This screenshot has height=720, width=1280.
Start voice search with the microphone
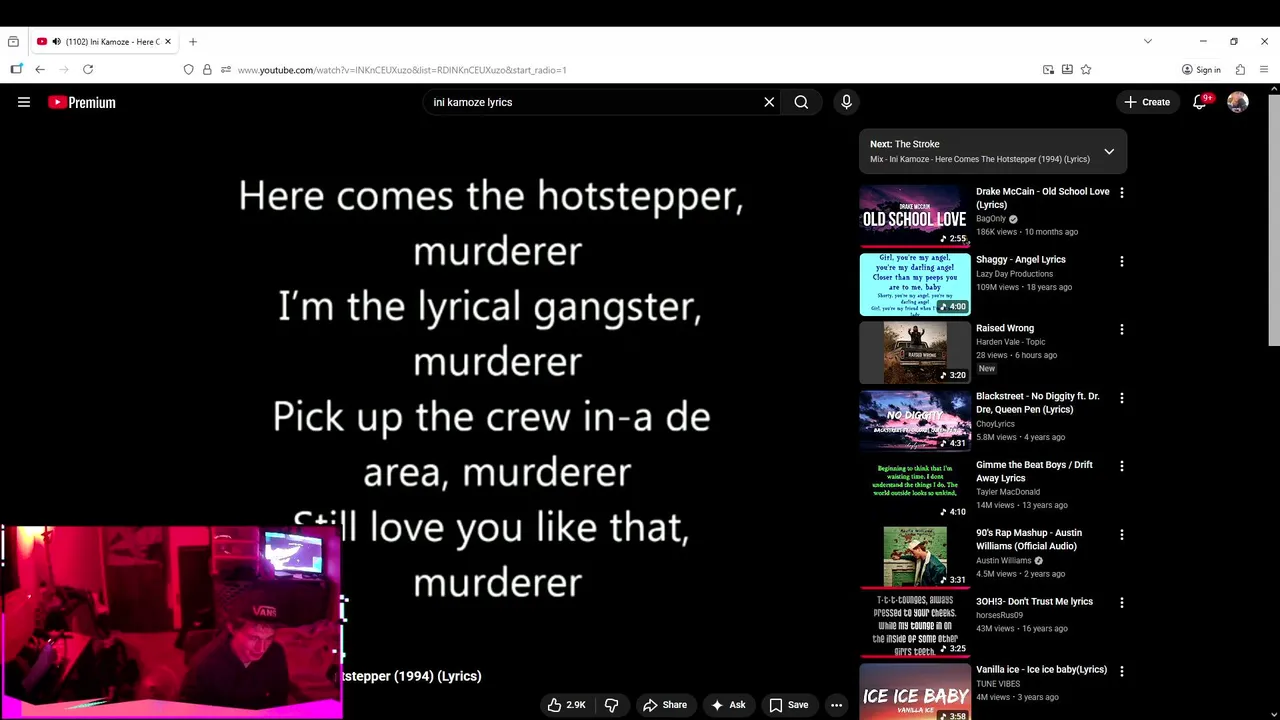pyautogui.click(x=846, y=102)
